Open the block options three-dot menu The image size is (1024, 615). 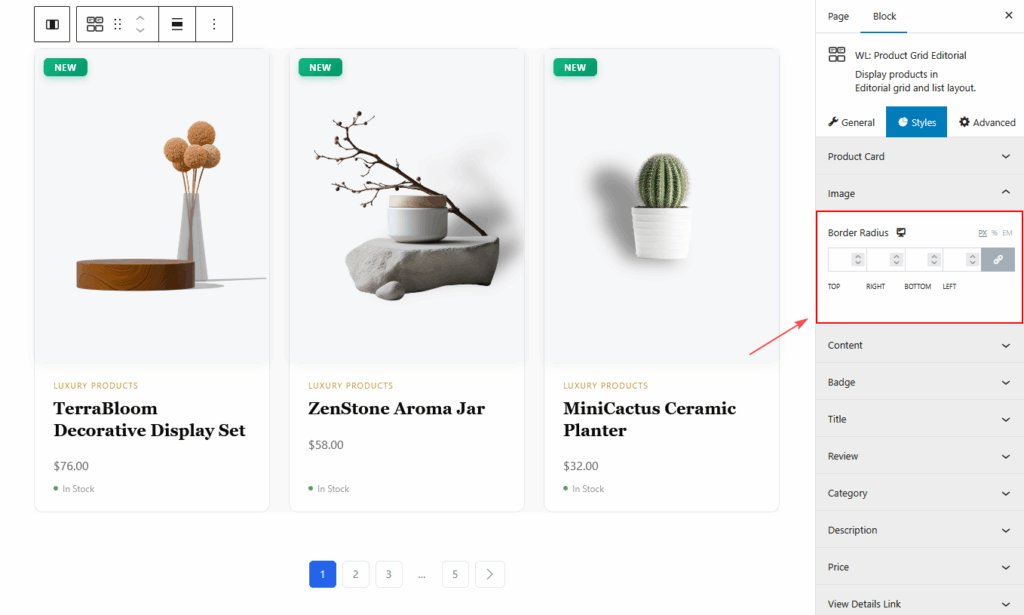point(214,24)
